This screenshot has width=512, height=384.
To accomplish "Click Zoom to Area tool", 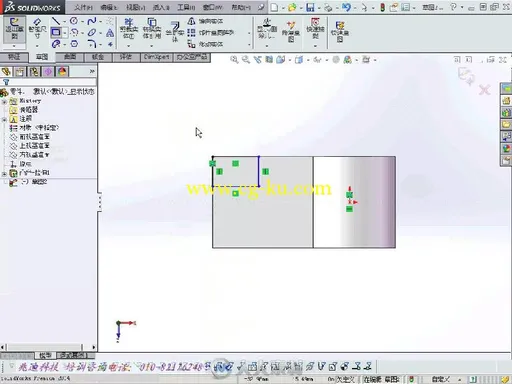I will (246, 60).
